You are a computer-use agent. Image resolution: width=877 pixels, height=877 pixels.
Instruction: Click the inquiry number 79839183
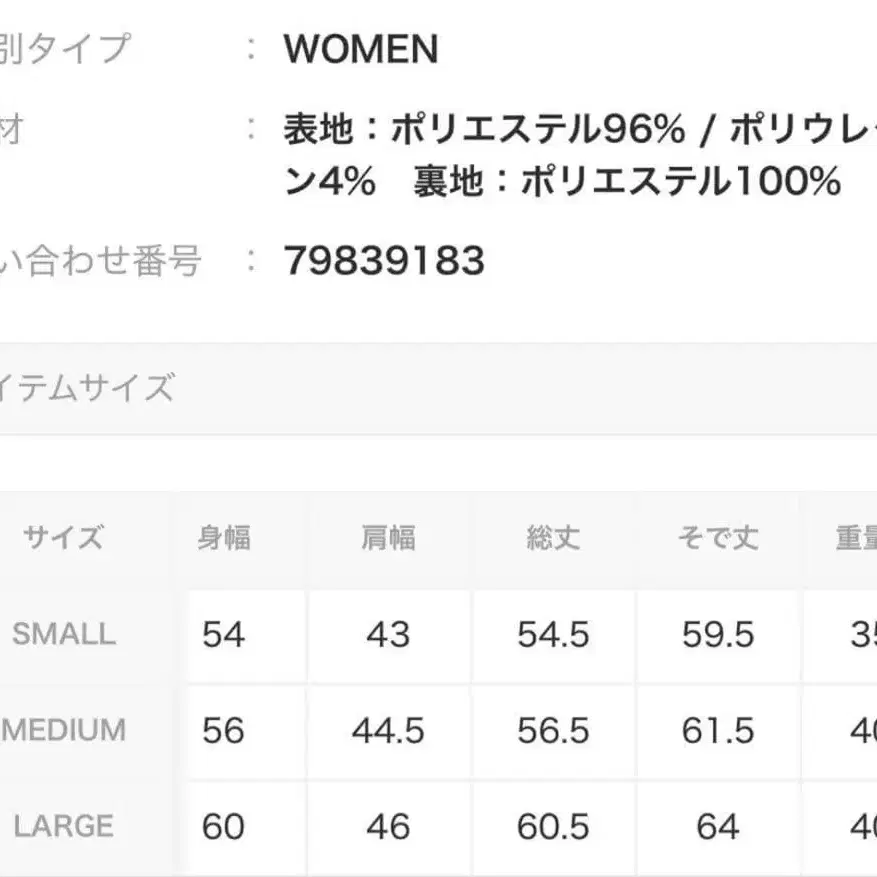385,261
